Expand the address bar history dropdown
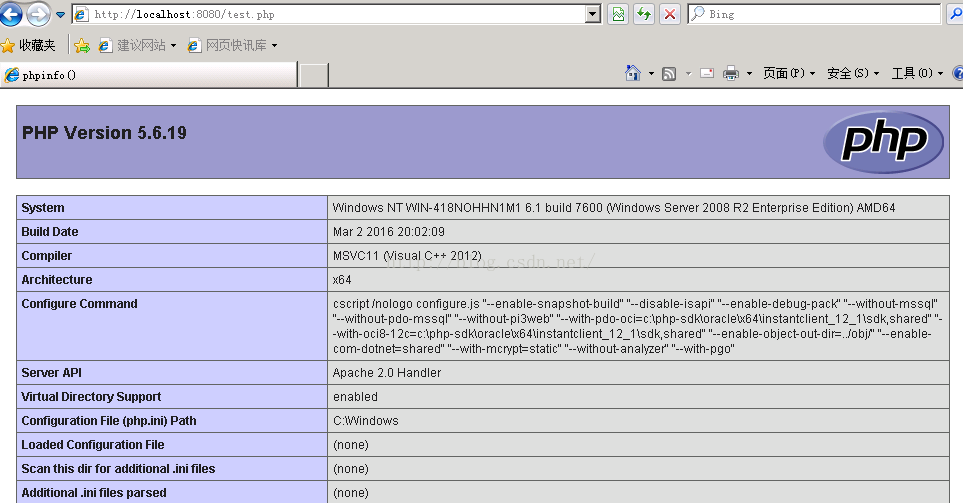The image size is (963, 503). tap(593, 14)
